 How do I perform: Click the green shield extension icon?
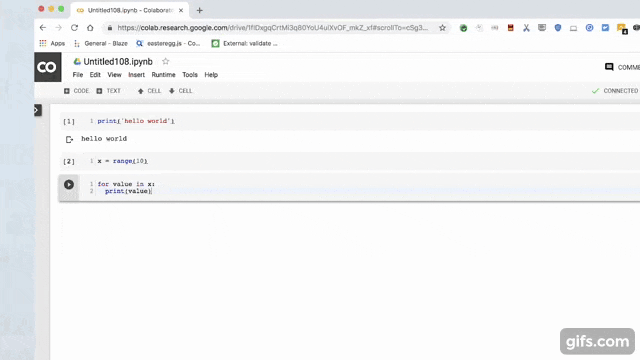(463, 28)
